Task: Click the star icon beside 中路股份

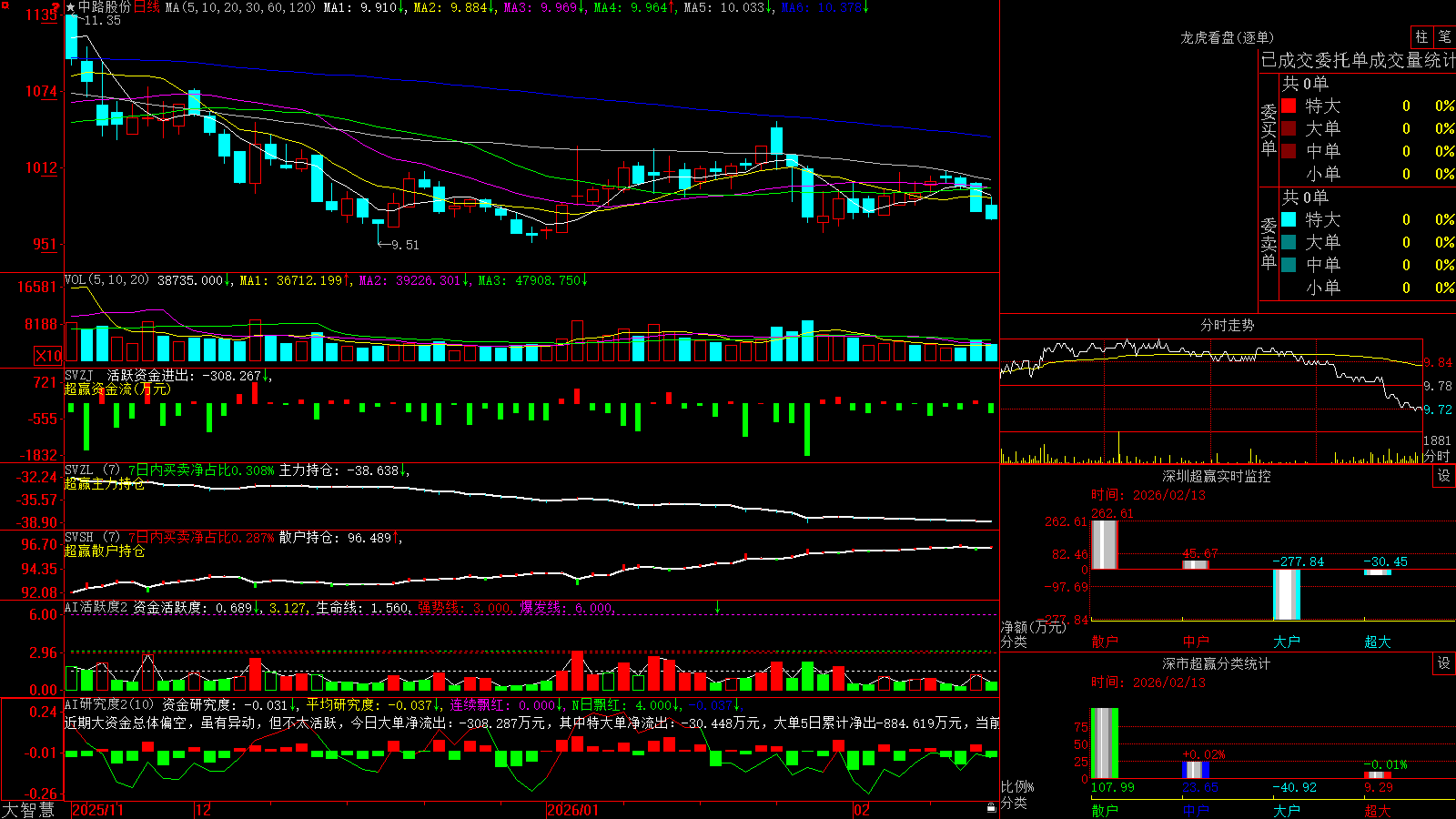Action: point(70,7)
